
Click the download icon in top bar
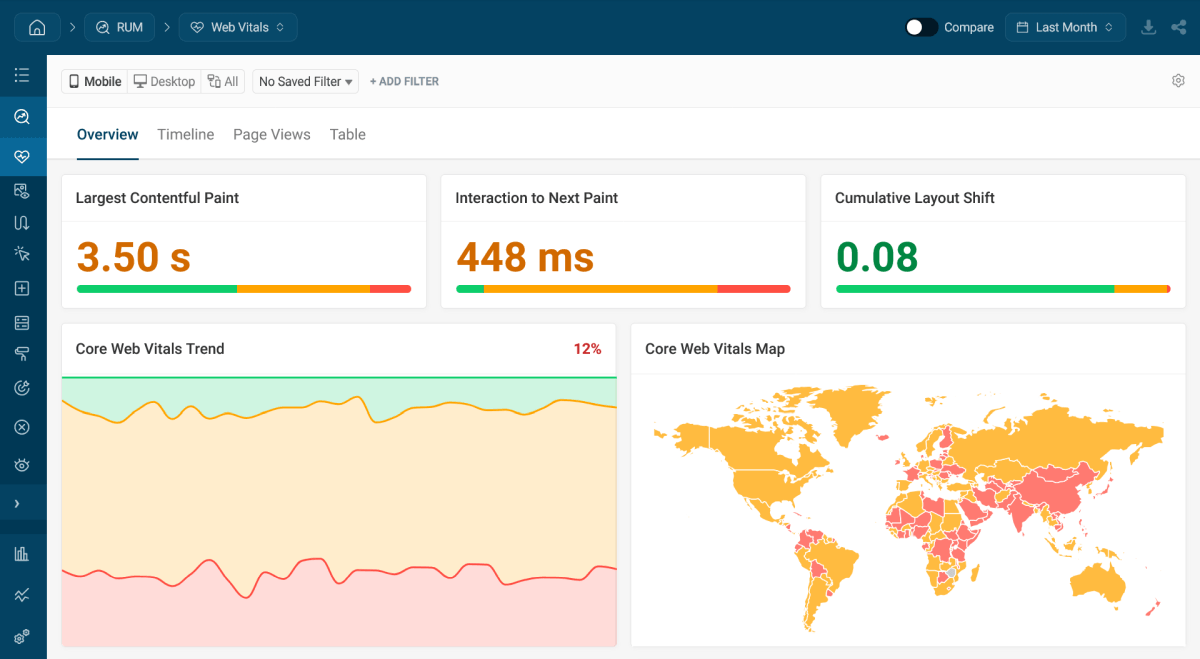pos(1149,27)
